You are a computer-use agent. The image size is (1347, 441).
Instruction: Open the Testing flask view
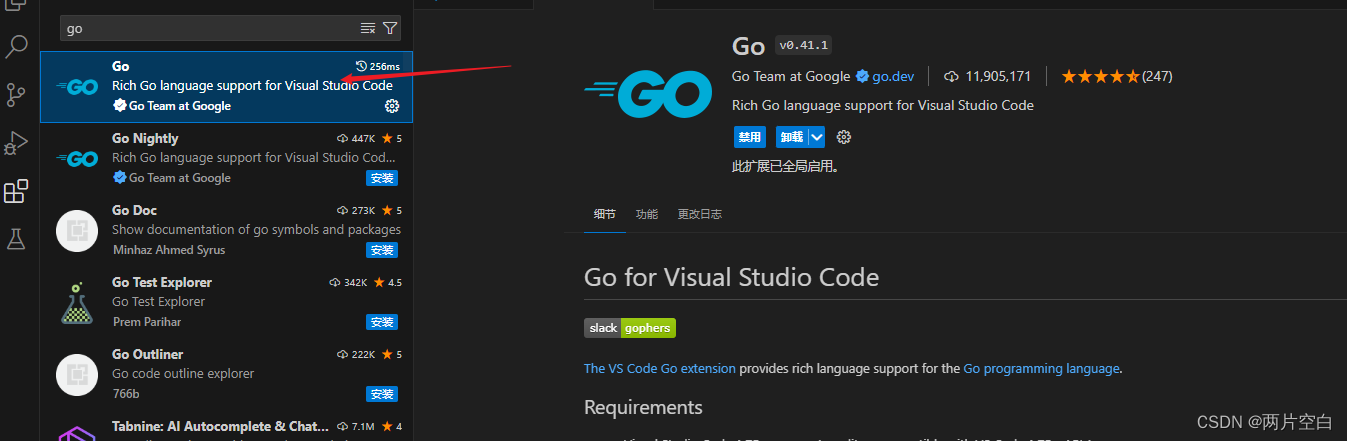click(16, 239)
